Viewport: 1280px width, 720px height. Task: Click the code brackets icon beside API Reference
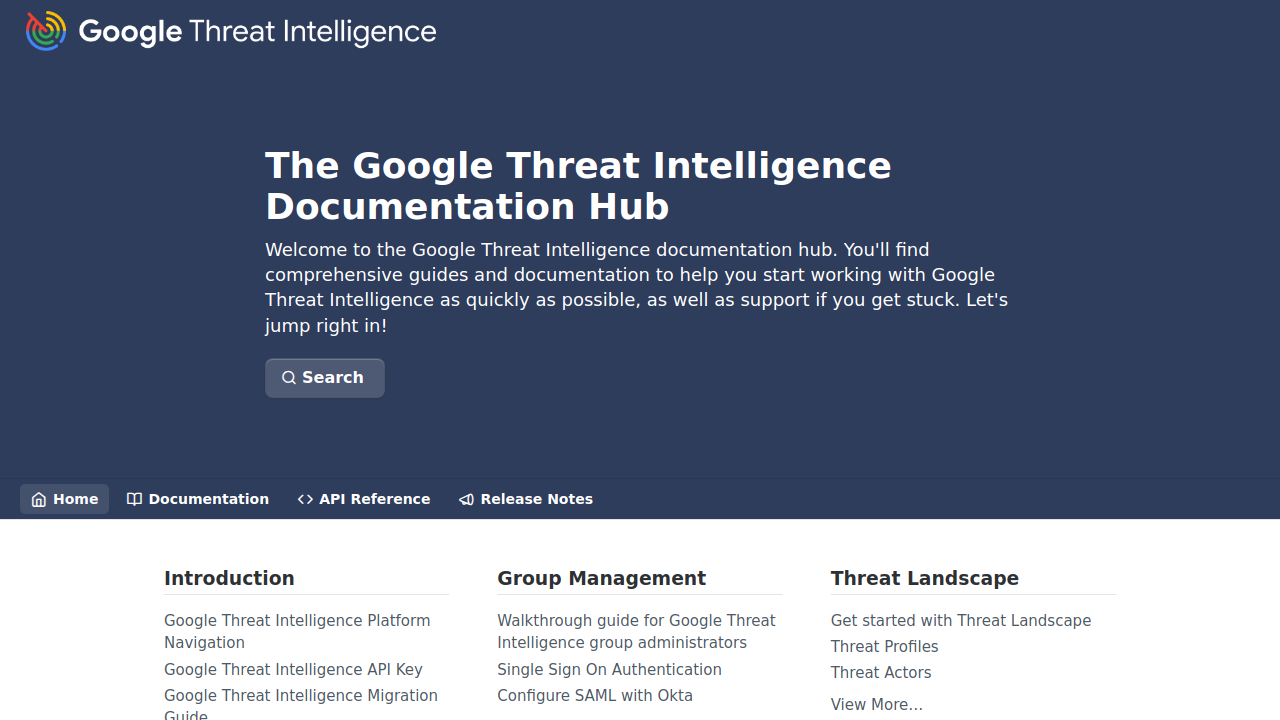coord(305,499)
